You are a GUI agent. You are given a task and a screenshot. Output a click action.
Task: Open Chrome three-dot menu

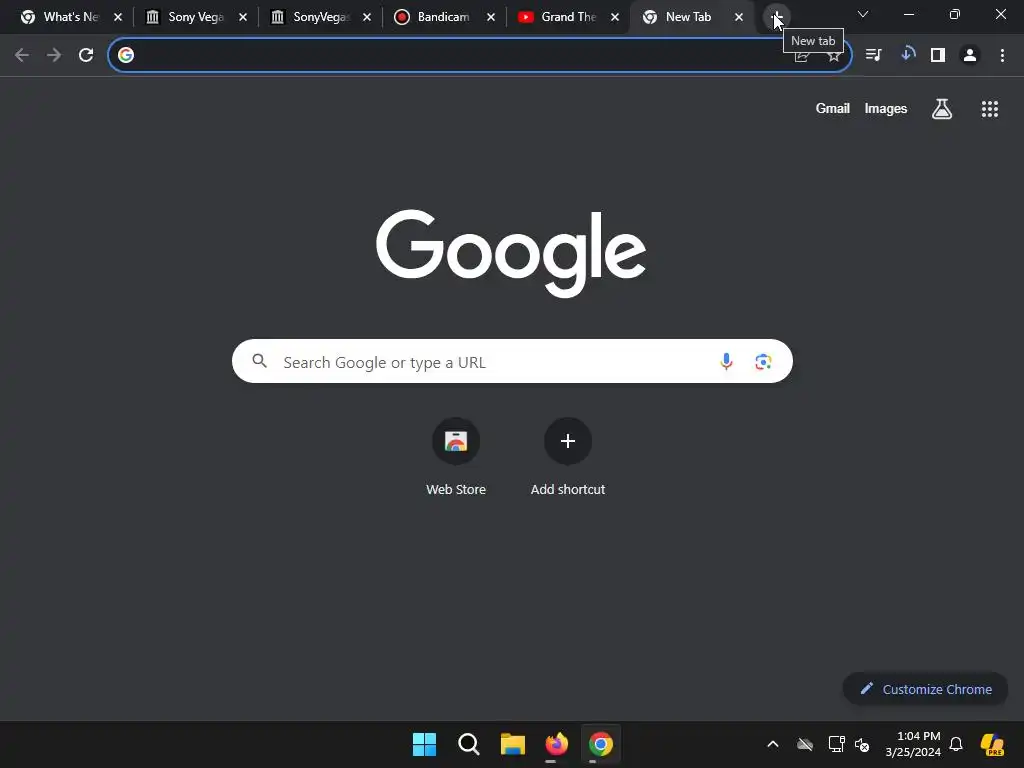pyautogui.click(x=1002, y=55)
